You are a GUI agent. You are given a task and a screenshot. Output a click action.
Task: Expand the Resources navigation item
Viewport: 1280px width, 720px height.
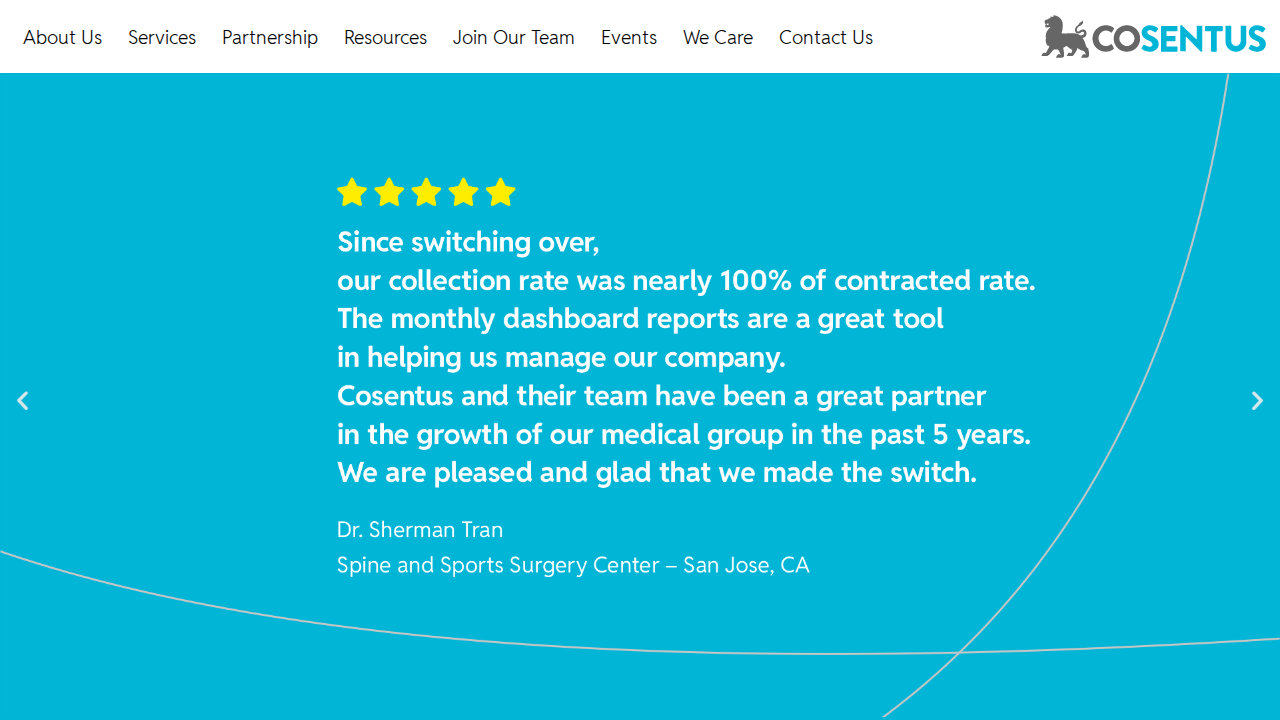pyautogui.click(x=385, y=37)
